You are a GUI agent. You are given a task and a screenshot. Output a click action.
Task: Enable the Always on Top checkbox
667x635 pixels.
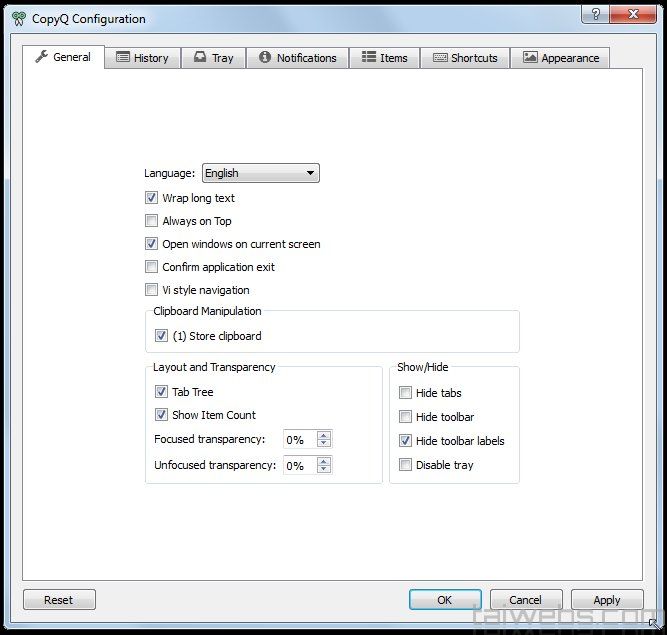(152, 221)
